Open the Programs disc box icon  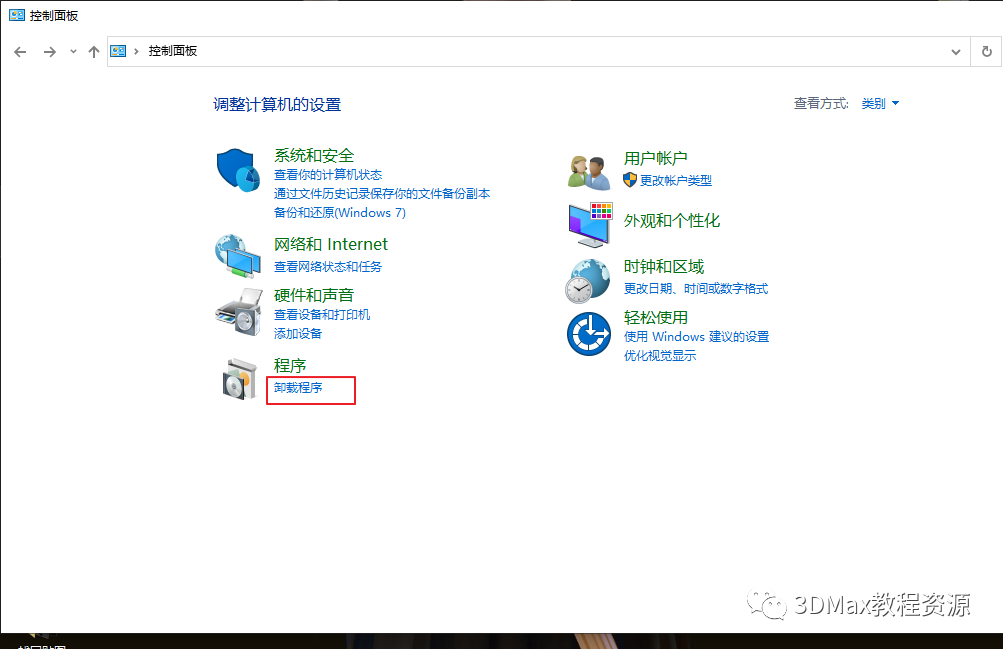click(239, 379)
